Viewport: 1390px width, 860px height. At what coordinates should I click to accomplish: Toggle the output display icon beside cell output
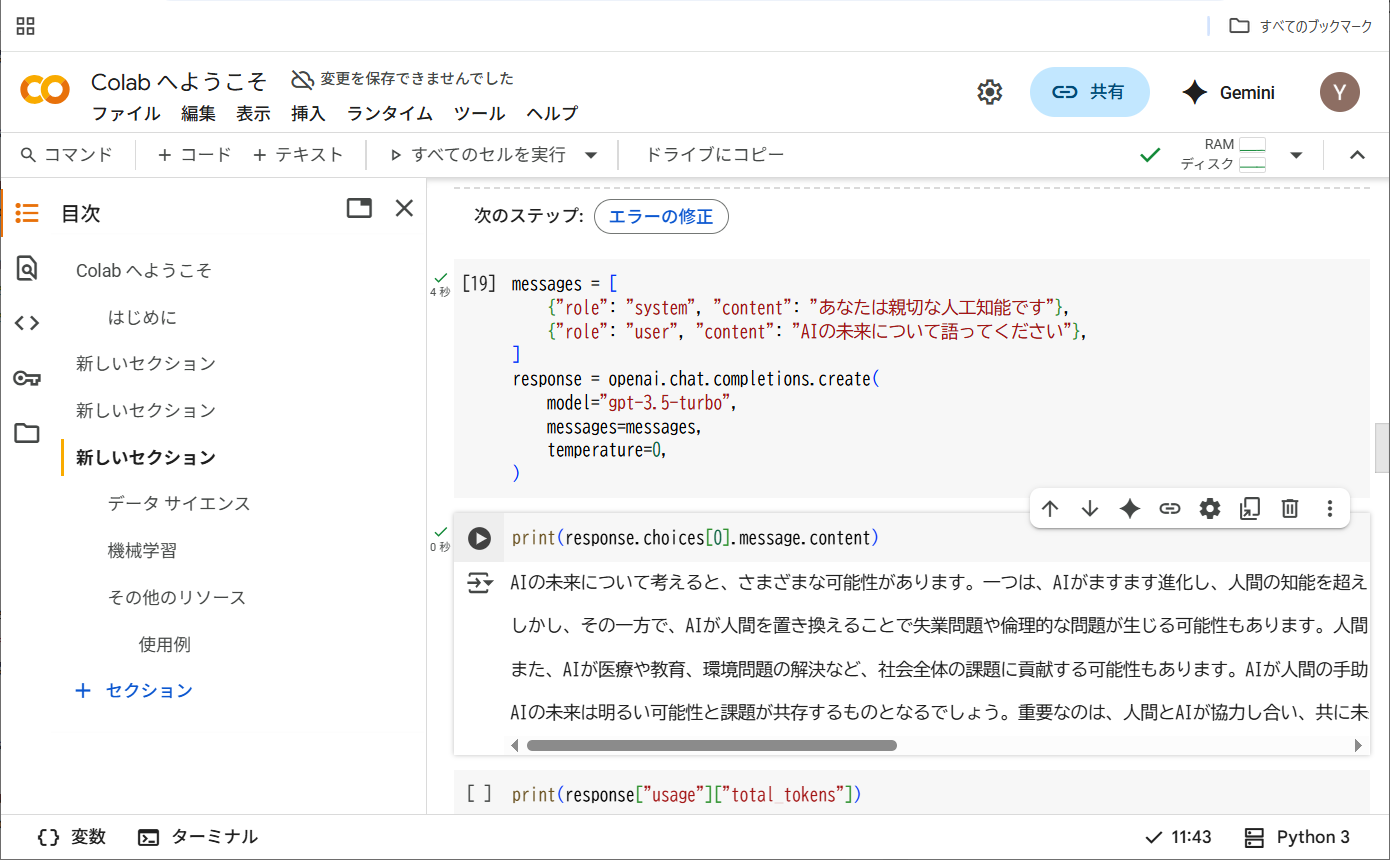[480, 583]
